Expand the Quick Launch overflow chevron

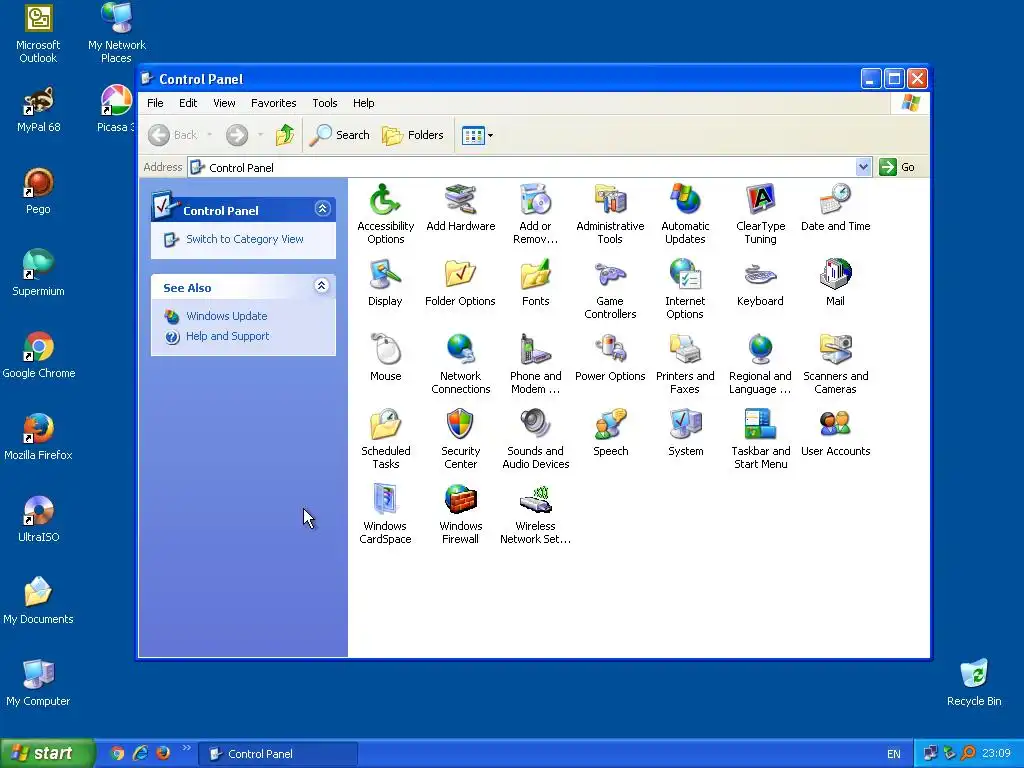pos(187,748)
